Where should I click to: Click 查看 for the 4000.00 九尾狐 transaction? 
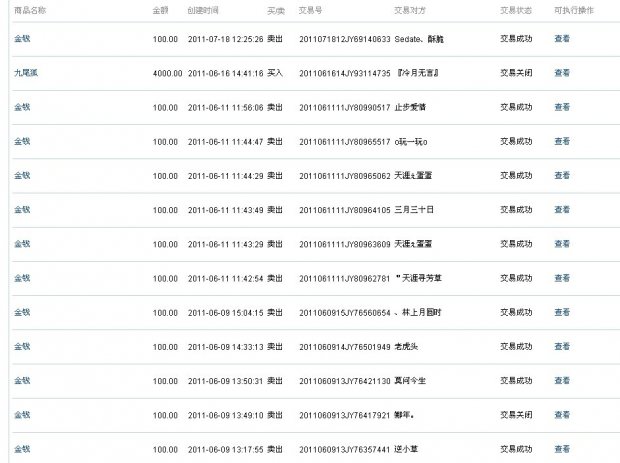(562, 72)
